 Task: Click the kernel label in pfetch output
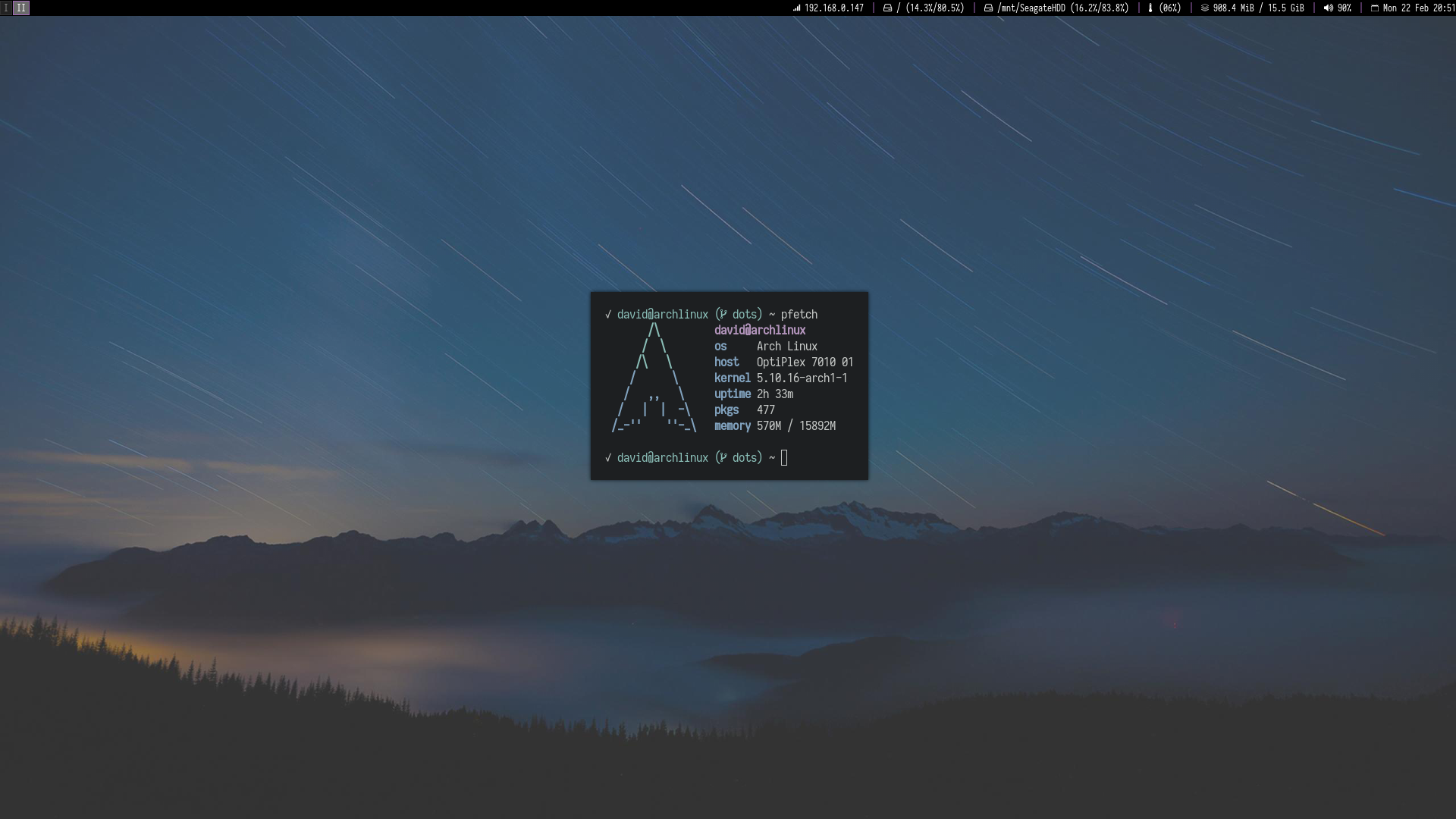click(x=732, y=378)
